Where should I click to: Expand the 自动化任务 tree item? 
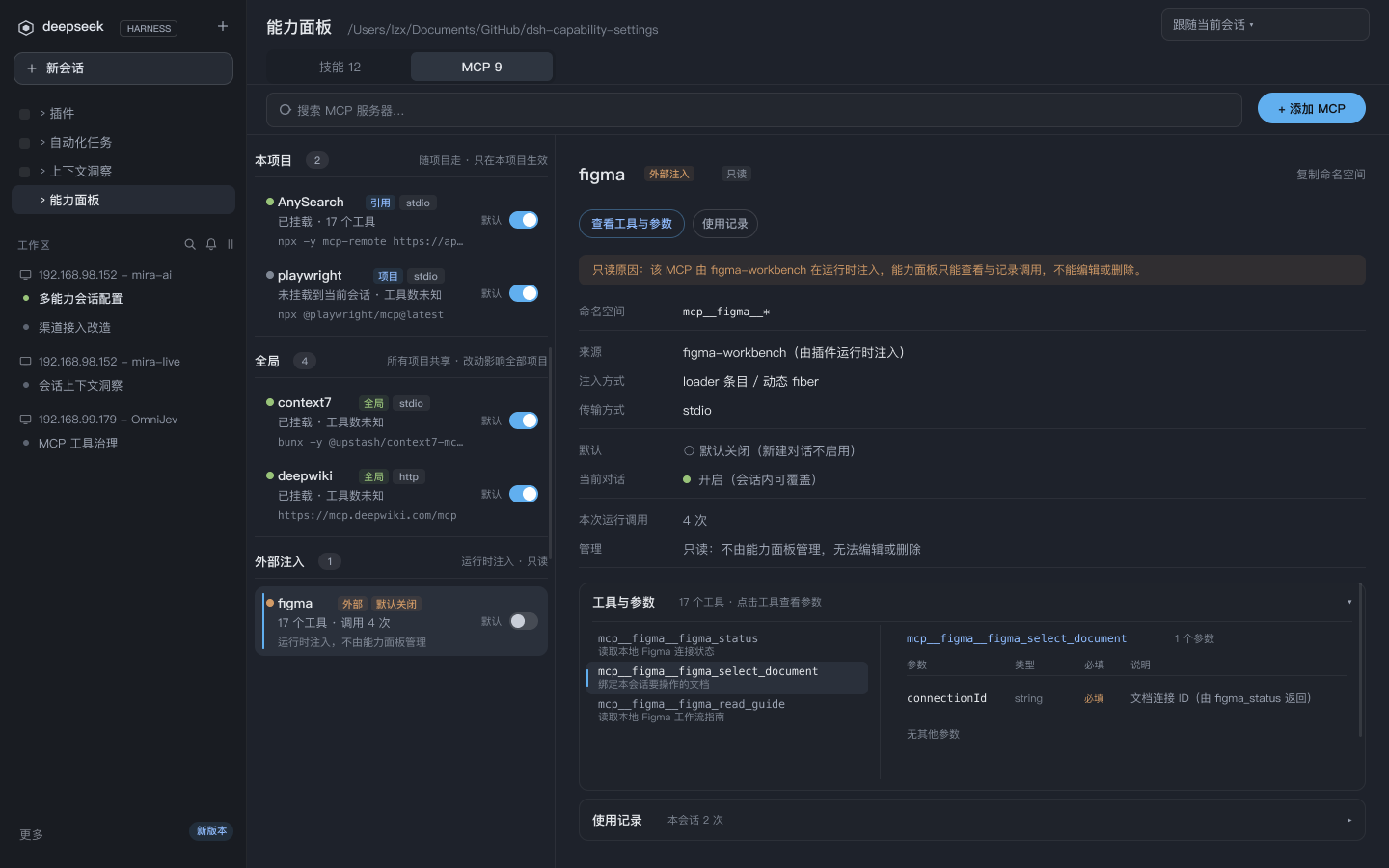click(x=42, y=143)
